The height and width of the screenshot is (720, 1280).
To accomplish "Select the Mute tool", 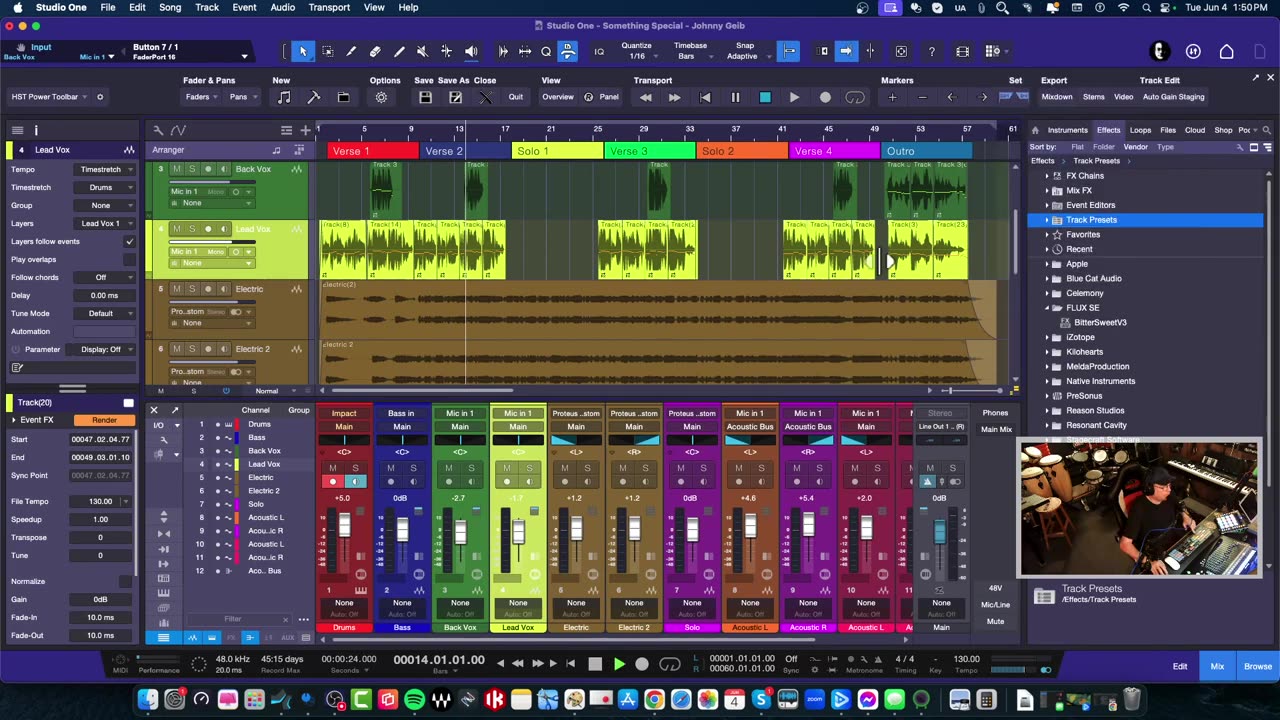I will pos(422,51).
